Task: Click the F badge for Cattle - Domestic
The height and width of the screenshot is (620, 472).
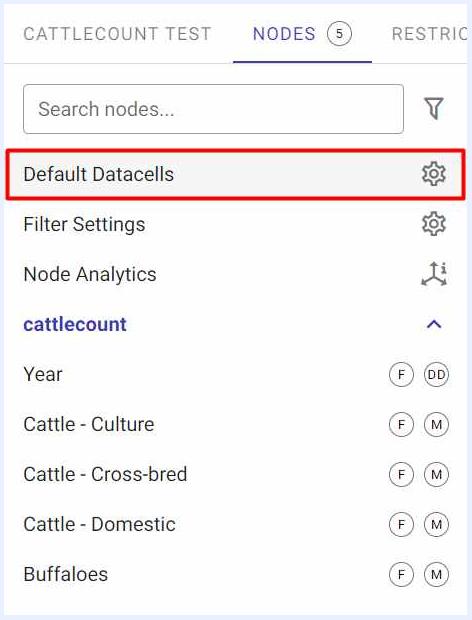Action: (401, 524)
